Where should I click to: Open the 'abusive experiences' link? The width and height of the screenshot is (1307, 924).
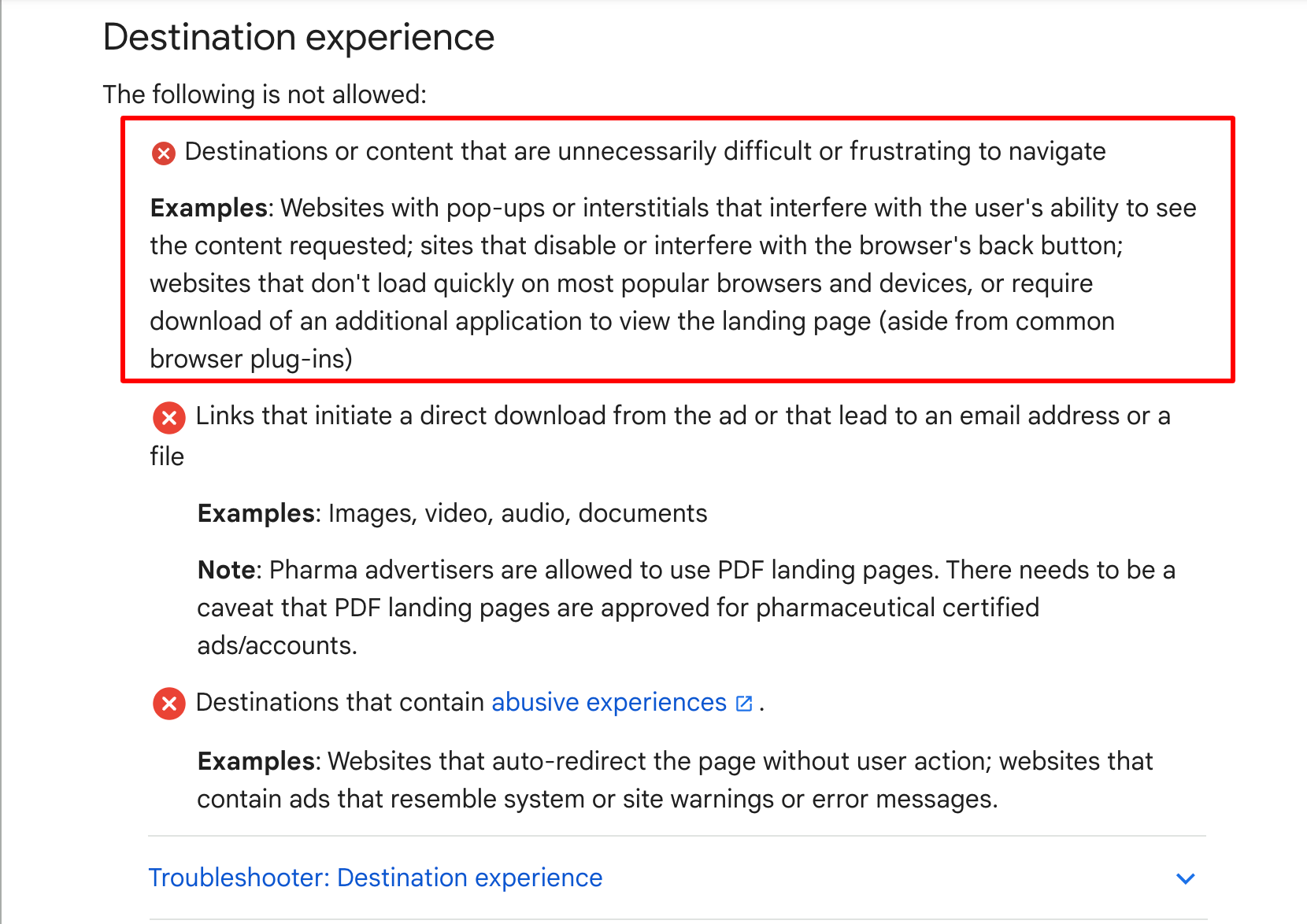pyautogui.click(x=609, y=702)
